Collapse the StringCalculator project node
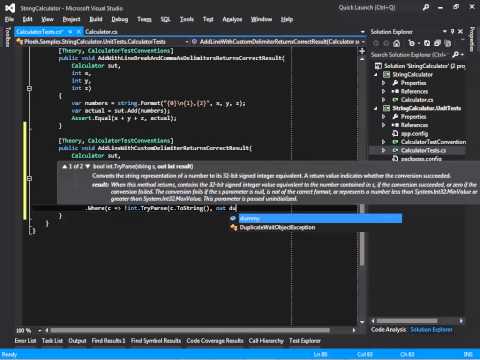Screen dimensions: 480x360 click(x=376, y=75)
